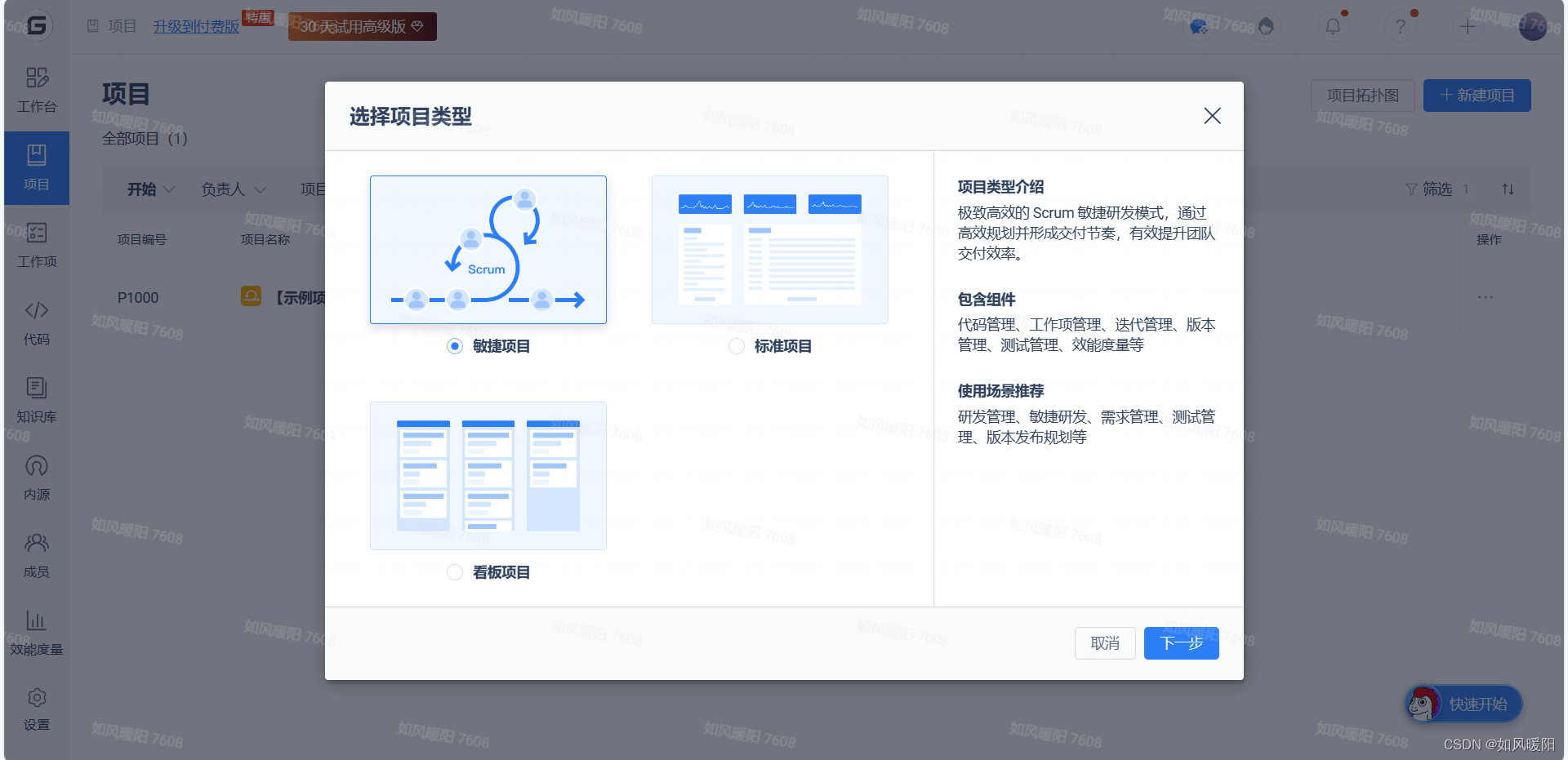This screenshot has height=760, width=1568.
Task: Click the round mascot icon in the top bar
Action: click(1266, 27)
